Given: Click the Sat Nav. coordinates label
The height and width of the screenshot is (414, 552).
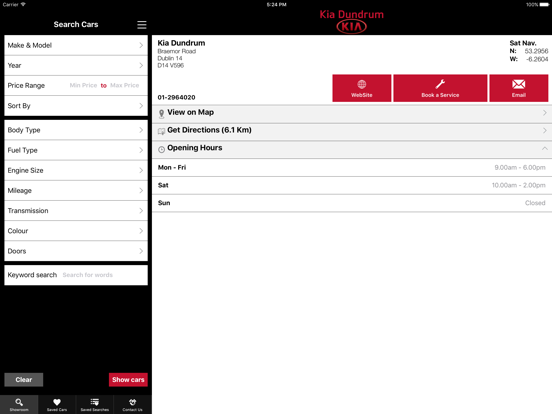Looking at the screenshot, I should pyautogui.click(x=523, y=43).
